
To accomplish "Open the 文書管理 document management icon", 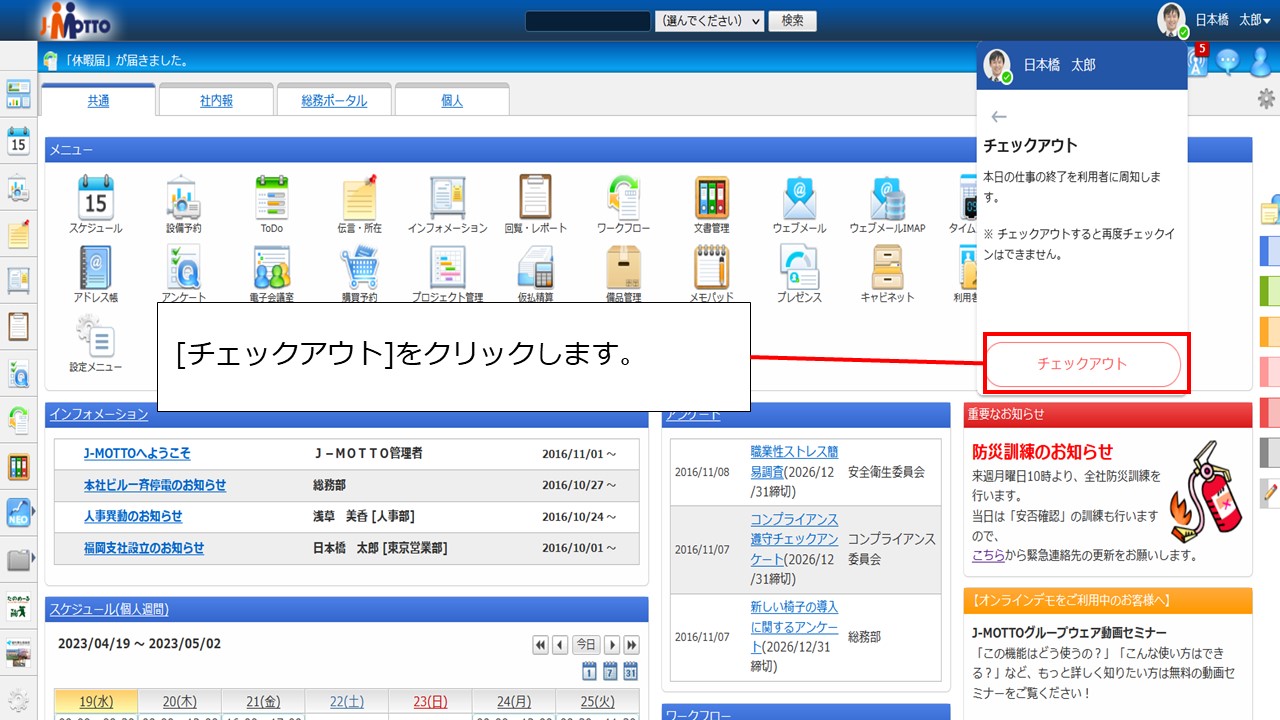I will coord(711,198).
